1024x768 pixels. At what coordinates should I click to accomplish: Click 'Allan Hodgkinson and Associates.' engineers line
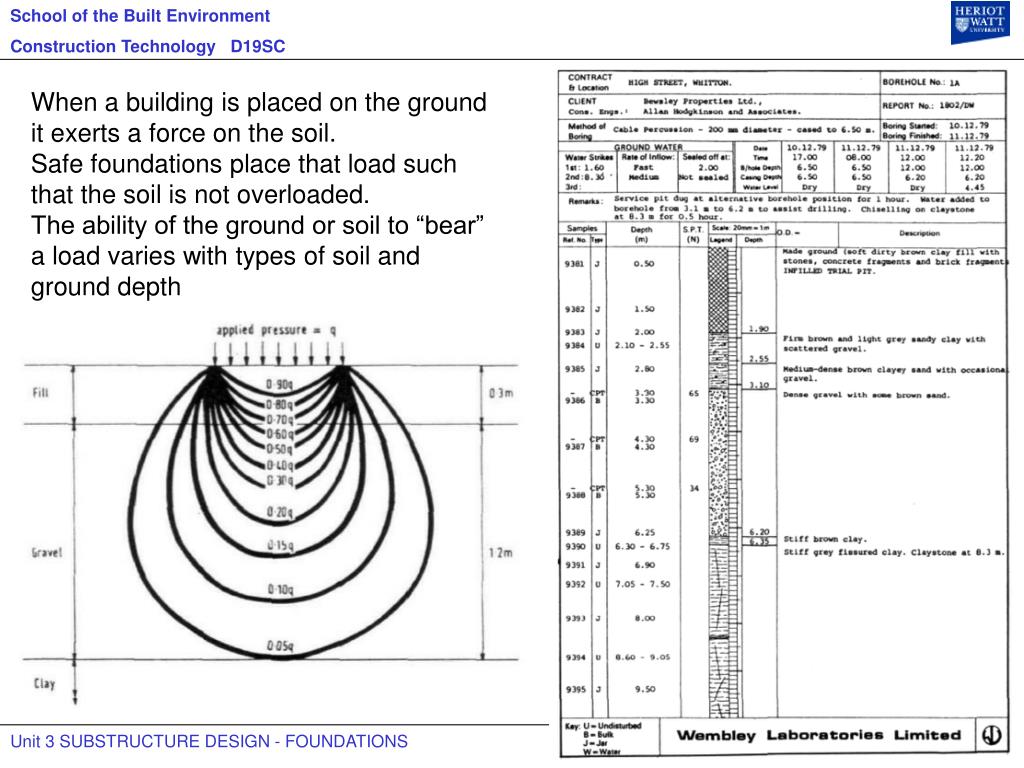(721, 112)
